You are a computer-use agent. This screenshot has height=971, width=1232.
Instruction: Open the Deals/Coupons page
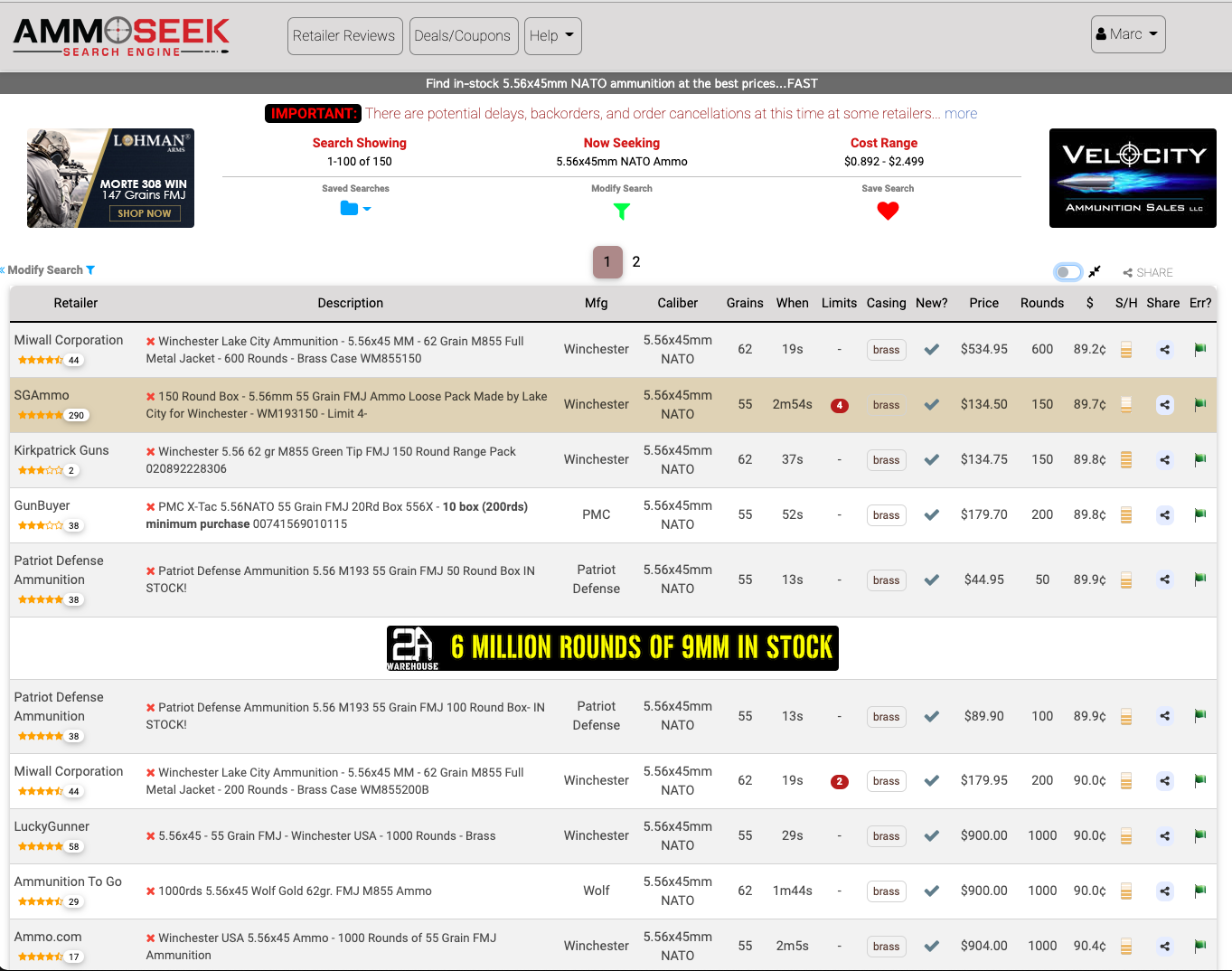click(464, 36)
